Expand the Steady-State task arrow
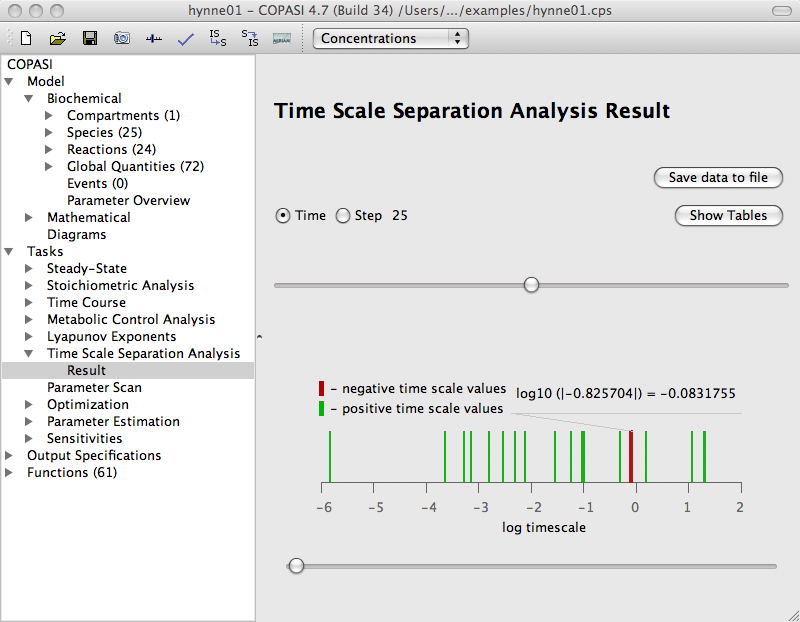The image size is (800, 622). coord(29,268)
